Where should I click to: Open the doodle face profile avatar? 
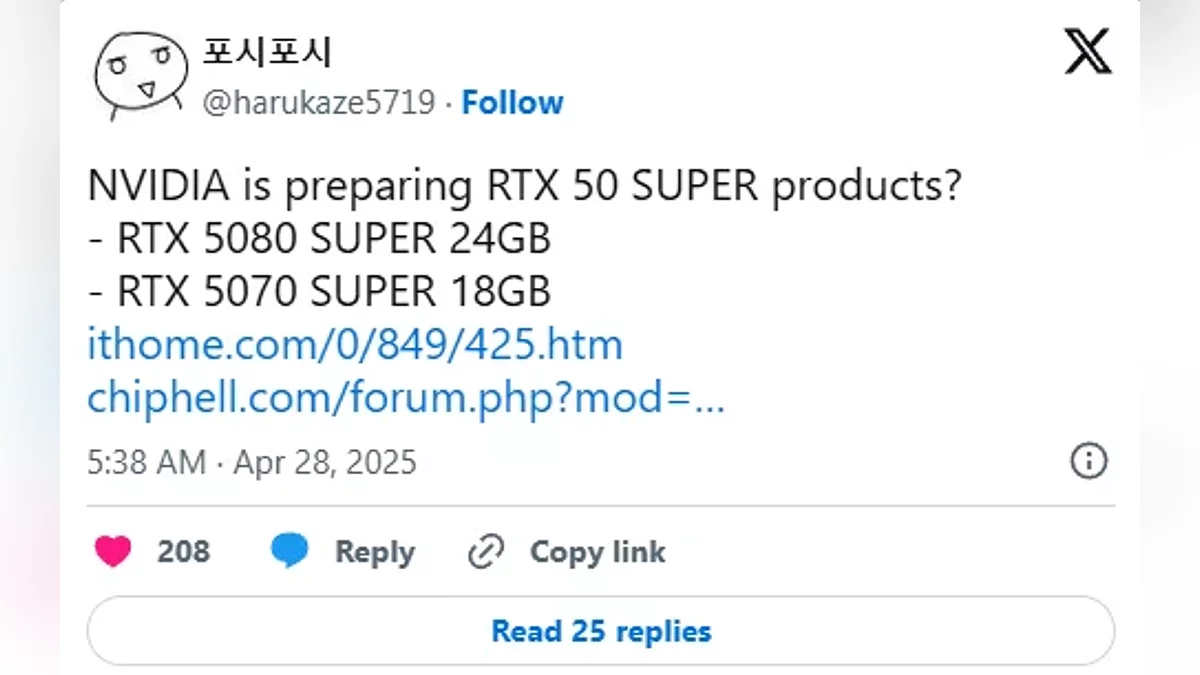(140, 73)
